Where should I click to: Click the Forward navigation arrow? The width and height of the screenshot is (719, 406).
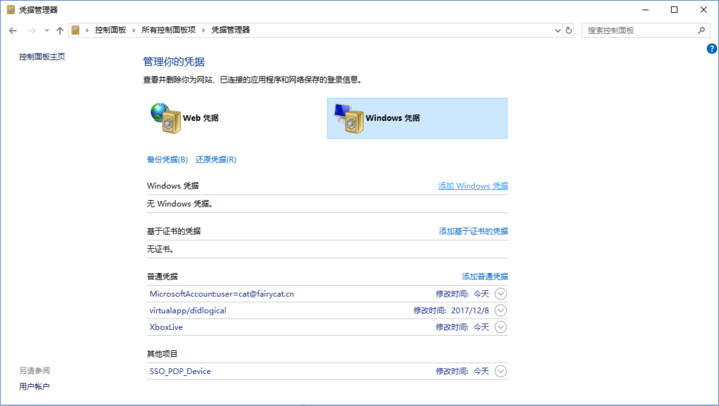coord(31,31)
